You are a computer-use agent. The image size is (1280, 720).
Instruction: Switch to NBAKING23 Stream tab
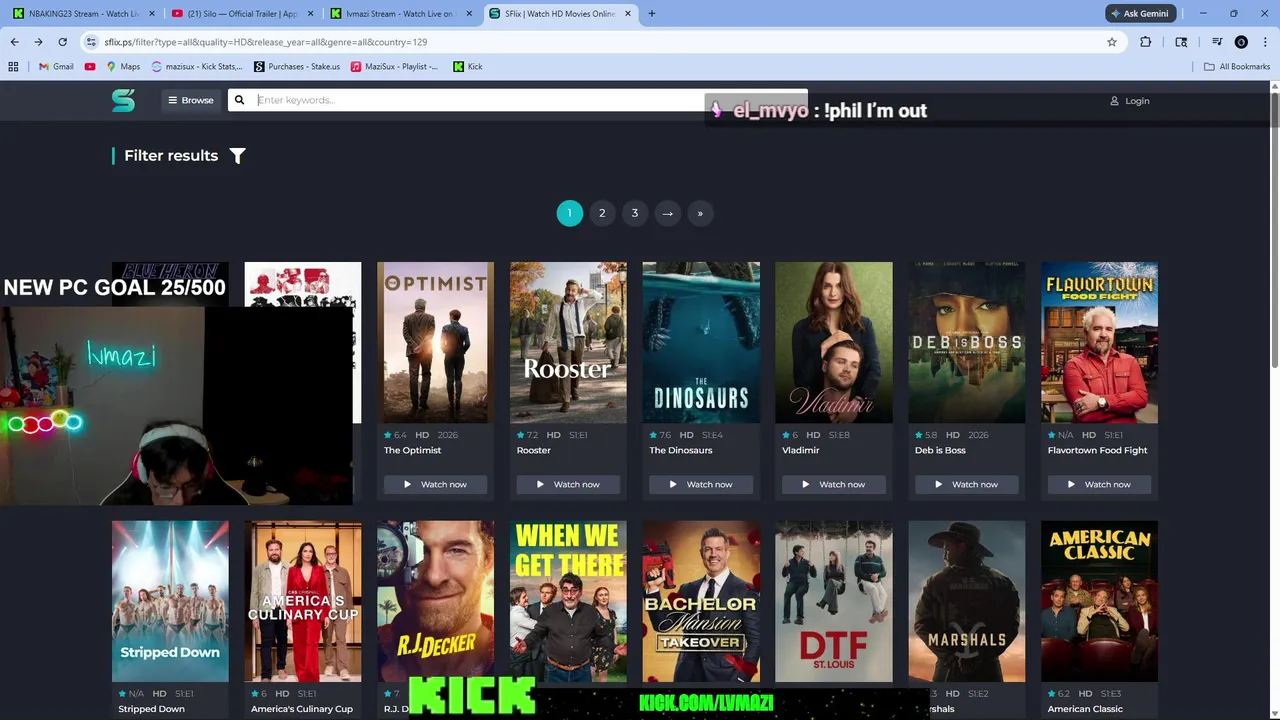tap(84, 14)
